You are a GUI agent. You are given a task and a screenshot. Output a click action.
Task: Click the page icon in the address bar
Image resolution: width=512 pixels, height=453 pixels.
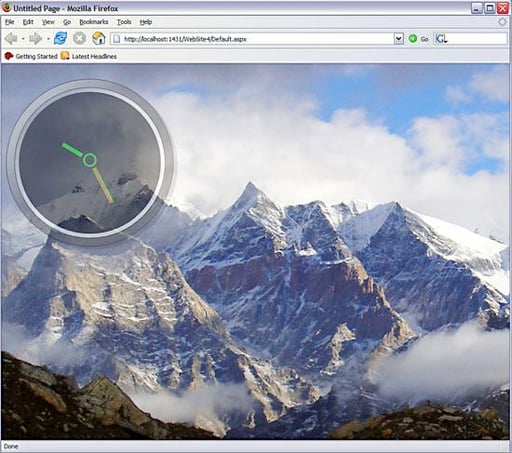[116, 39]
